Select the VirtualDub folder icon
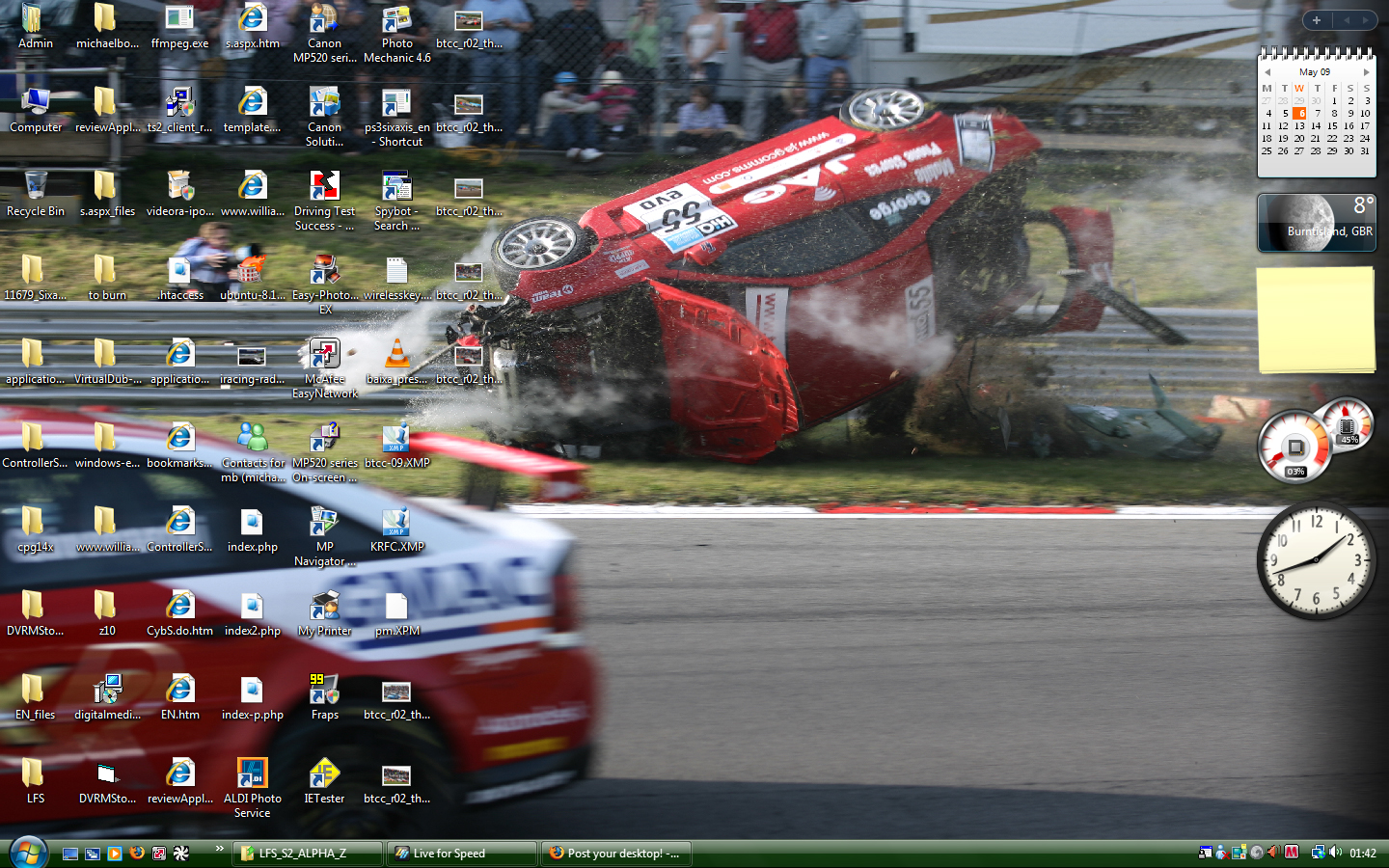This screenshot has height=868, width=1389. [107, 363]
